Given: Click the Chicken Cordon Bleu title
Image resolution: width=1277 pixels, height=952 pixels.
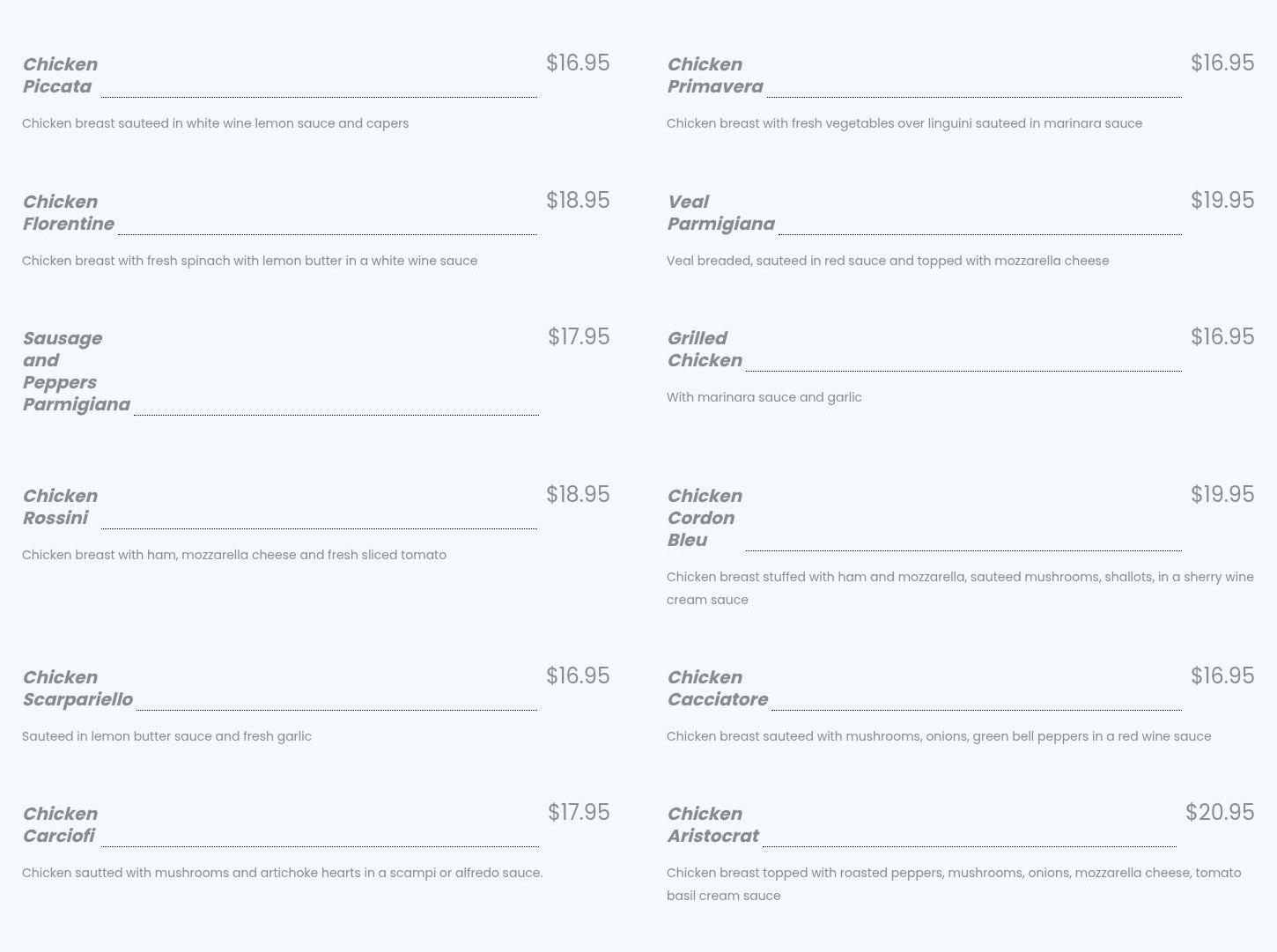Looking at the screenshot, I should pyautogui.click(x=705, y=518).
